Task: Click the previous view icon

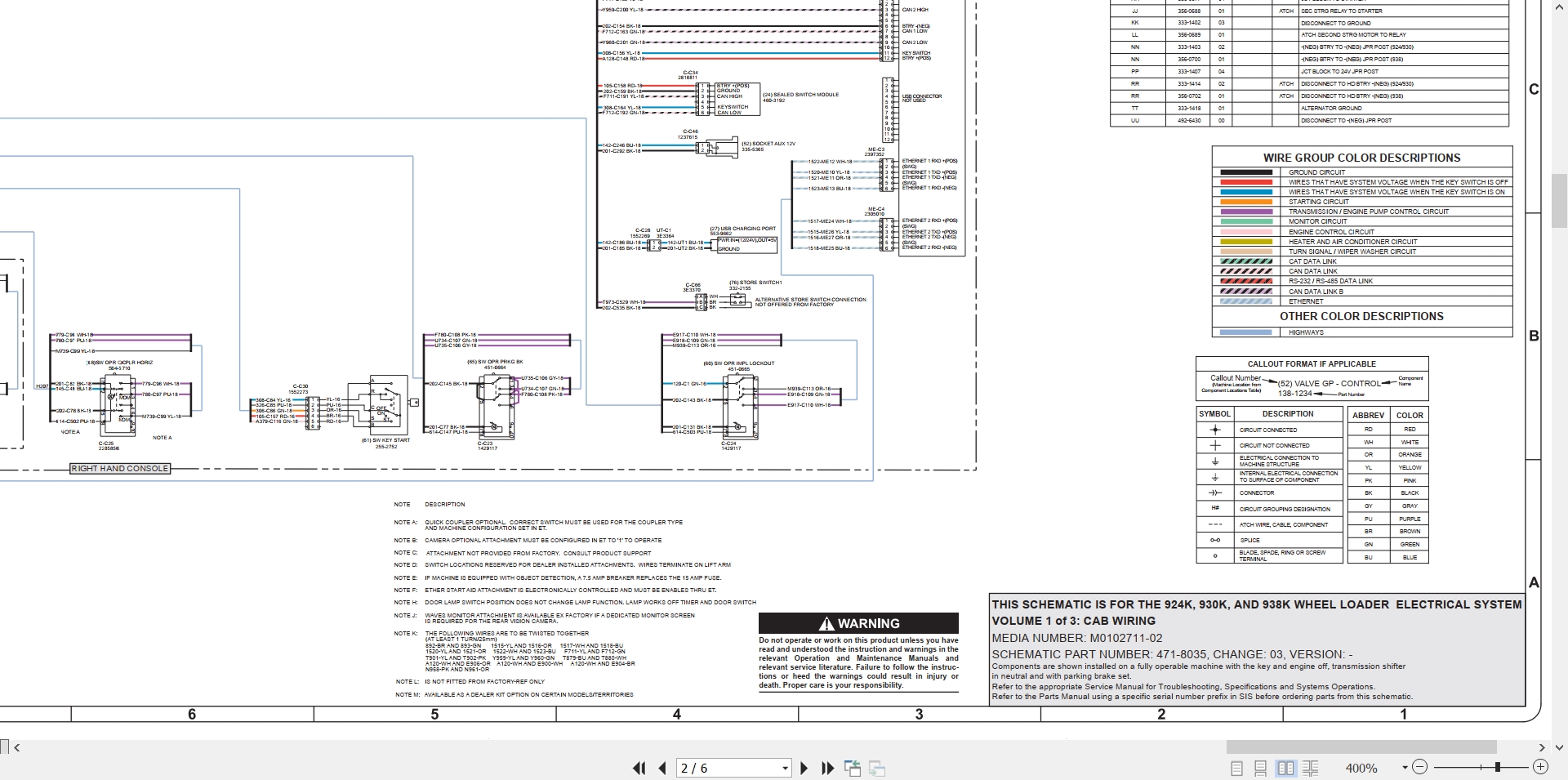Action: point(853,768)
